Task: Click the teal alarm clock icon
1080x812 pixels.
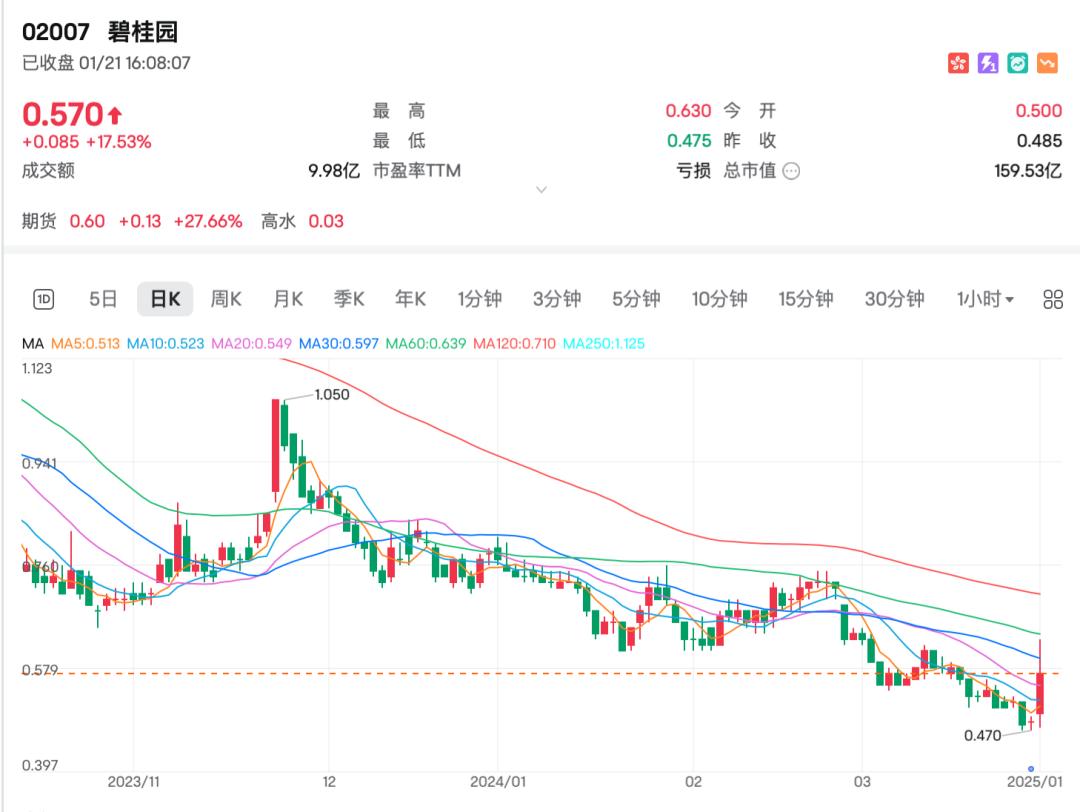Action: pyautogui.click(x=1017, y=63)
